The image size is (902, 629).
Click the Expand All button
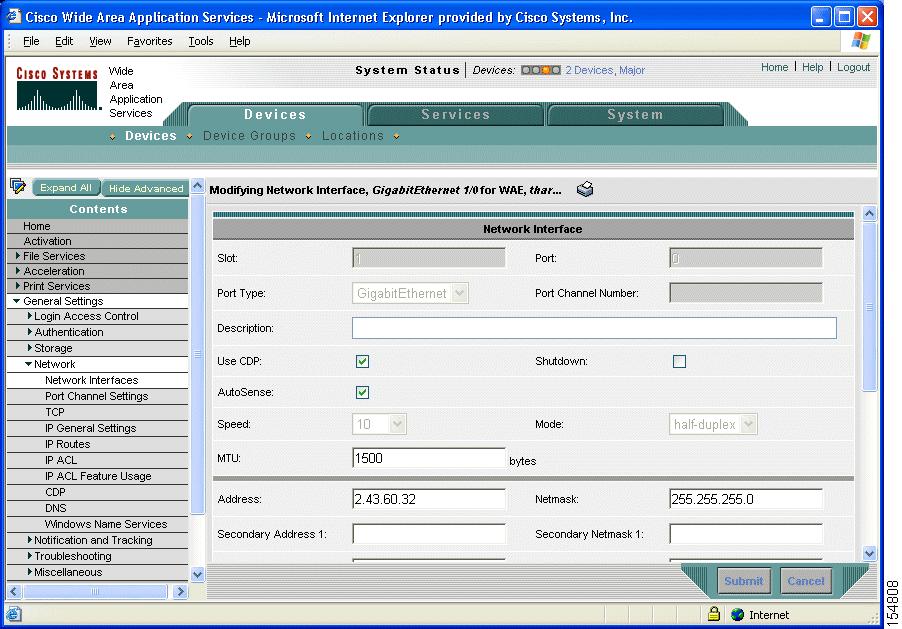[x=66, y=188]
